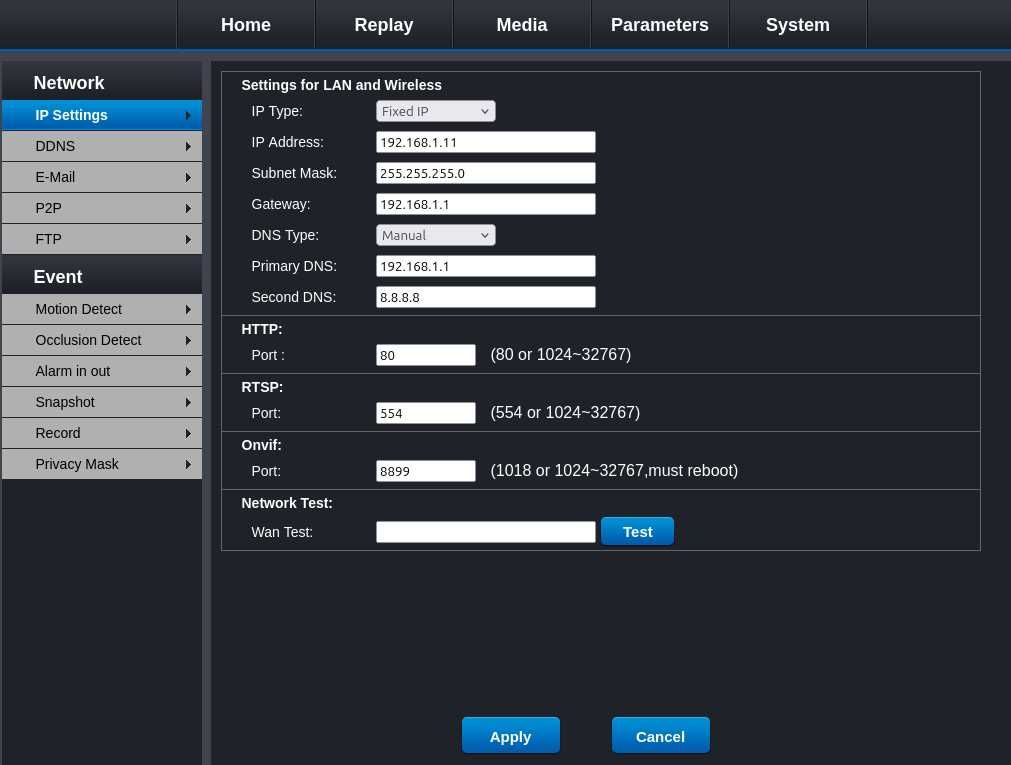
Task: Click the 'RTSP:' section label
Action: point(262,387)
